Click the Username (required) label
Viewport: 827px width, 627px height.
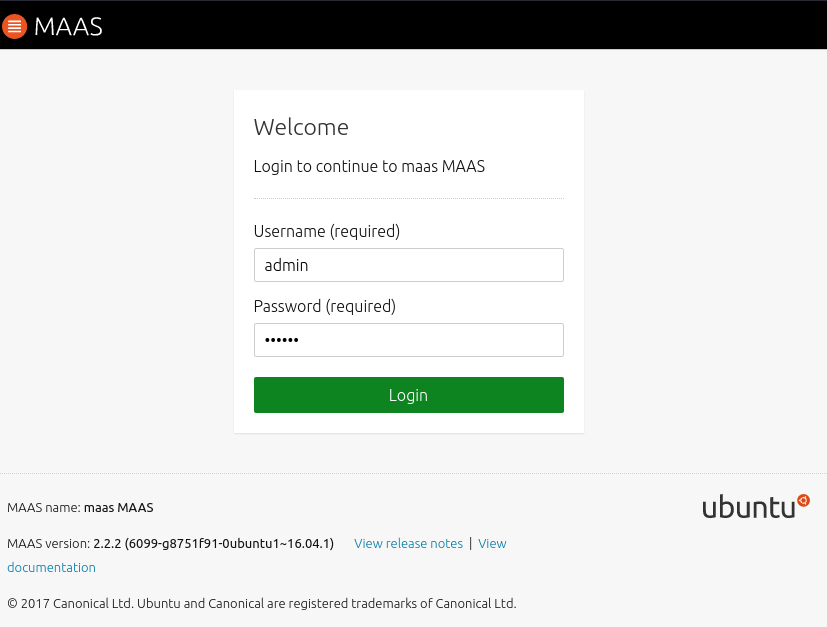(326, 231)
